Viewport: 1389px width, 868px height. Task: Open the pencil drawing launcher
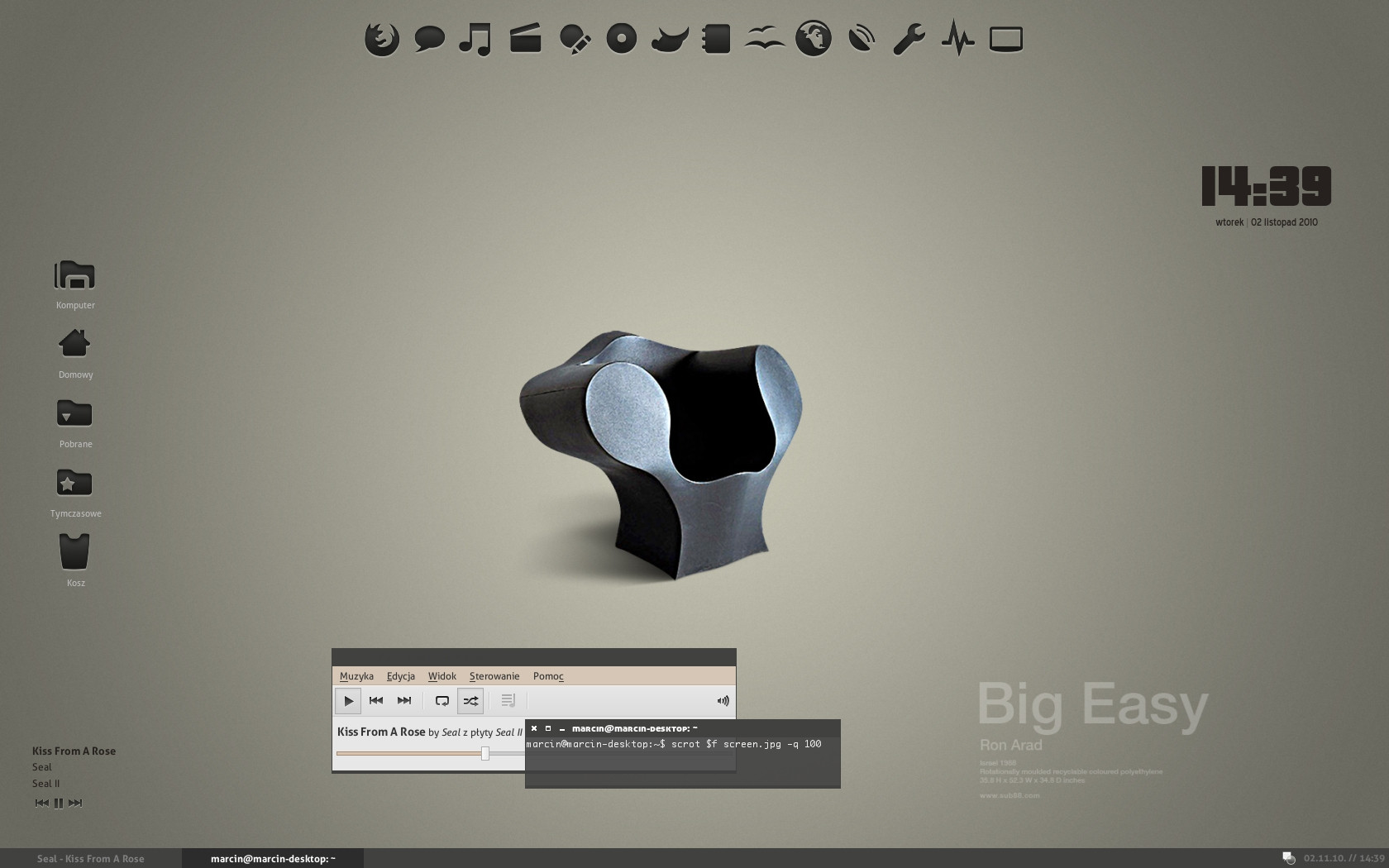click(575, 39)
